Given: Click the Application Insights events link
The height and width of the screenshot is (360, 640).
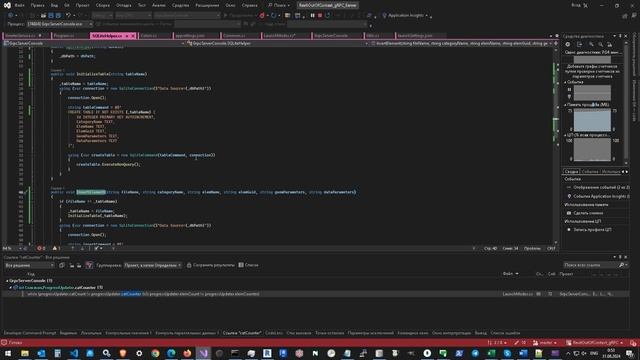Looking at the screenshot, I should [601, 196].
